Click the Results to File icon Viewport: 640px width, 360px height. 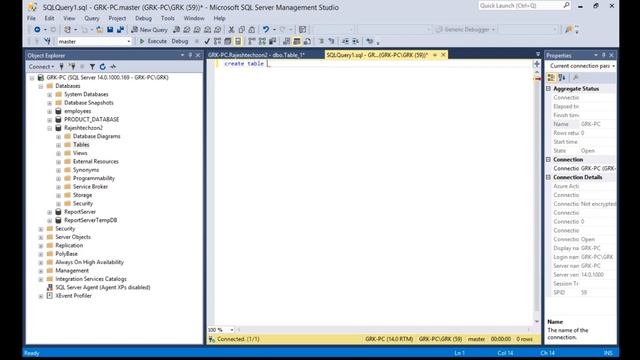pos(307,41)
